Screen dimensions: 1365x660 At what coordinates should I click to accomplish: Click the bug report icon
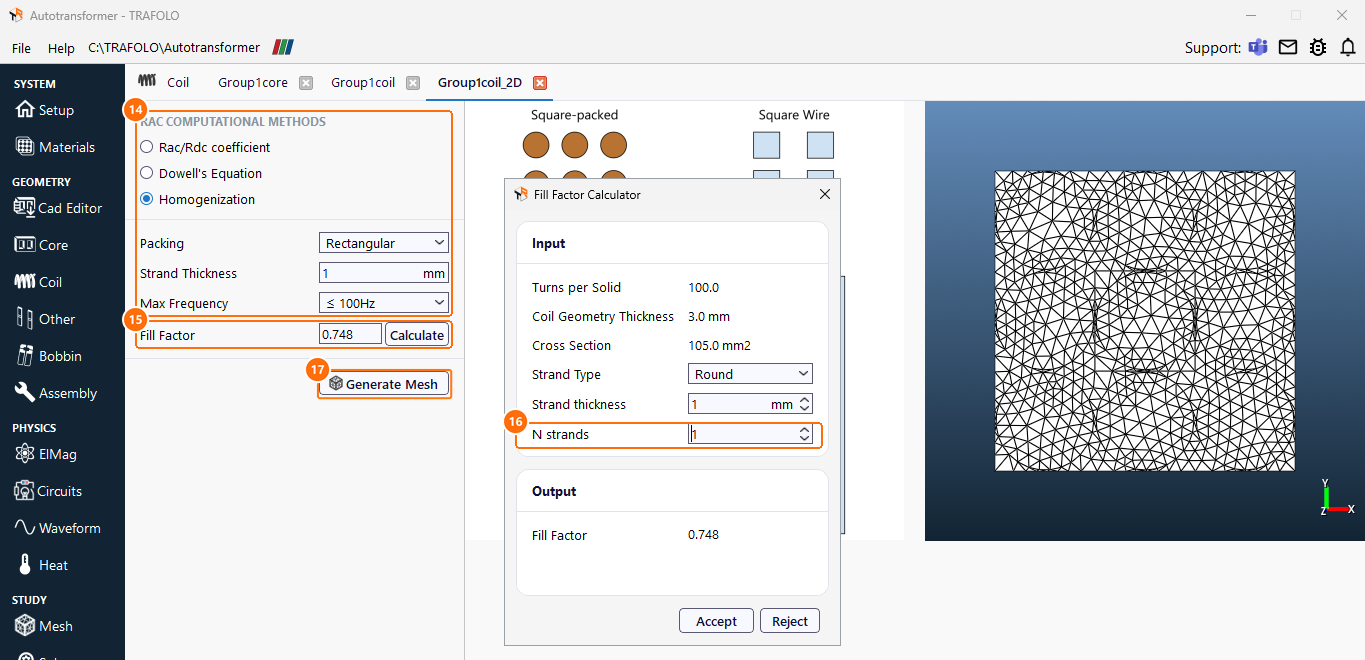tap(1318, 47)
